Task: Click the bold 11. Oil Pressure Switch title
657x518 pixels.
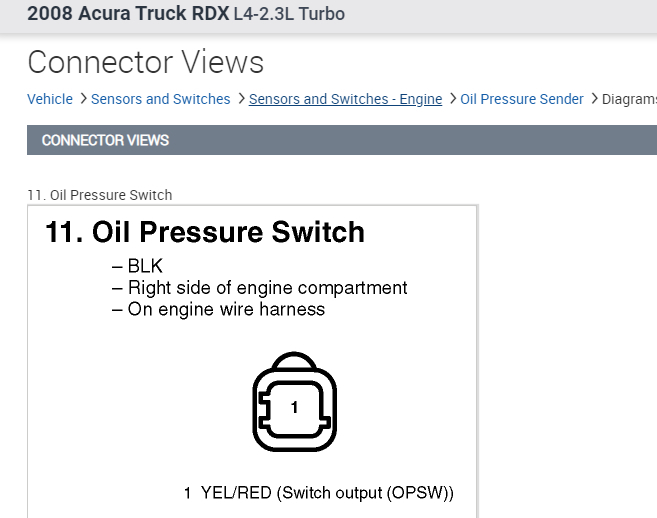Action: (205, 233)
